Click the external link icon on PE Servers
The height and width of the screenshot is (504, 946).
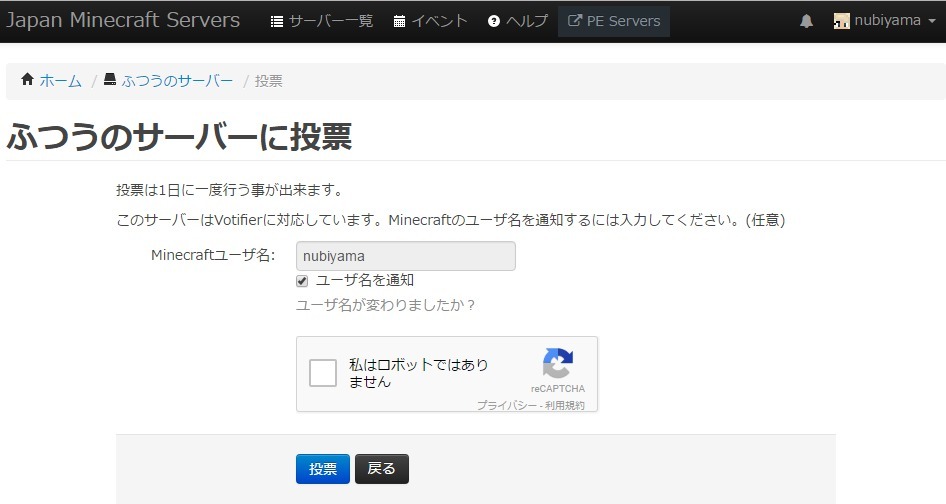tap(575, 21)
